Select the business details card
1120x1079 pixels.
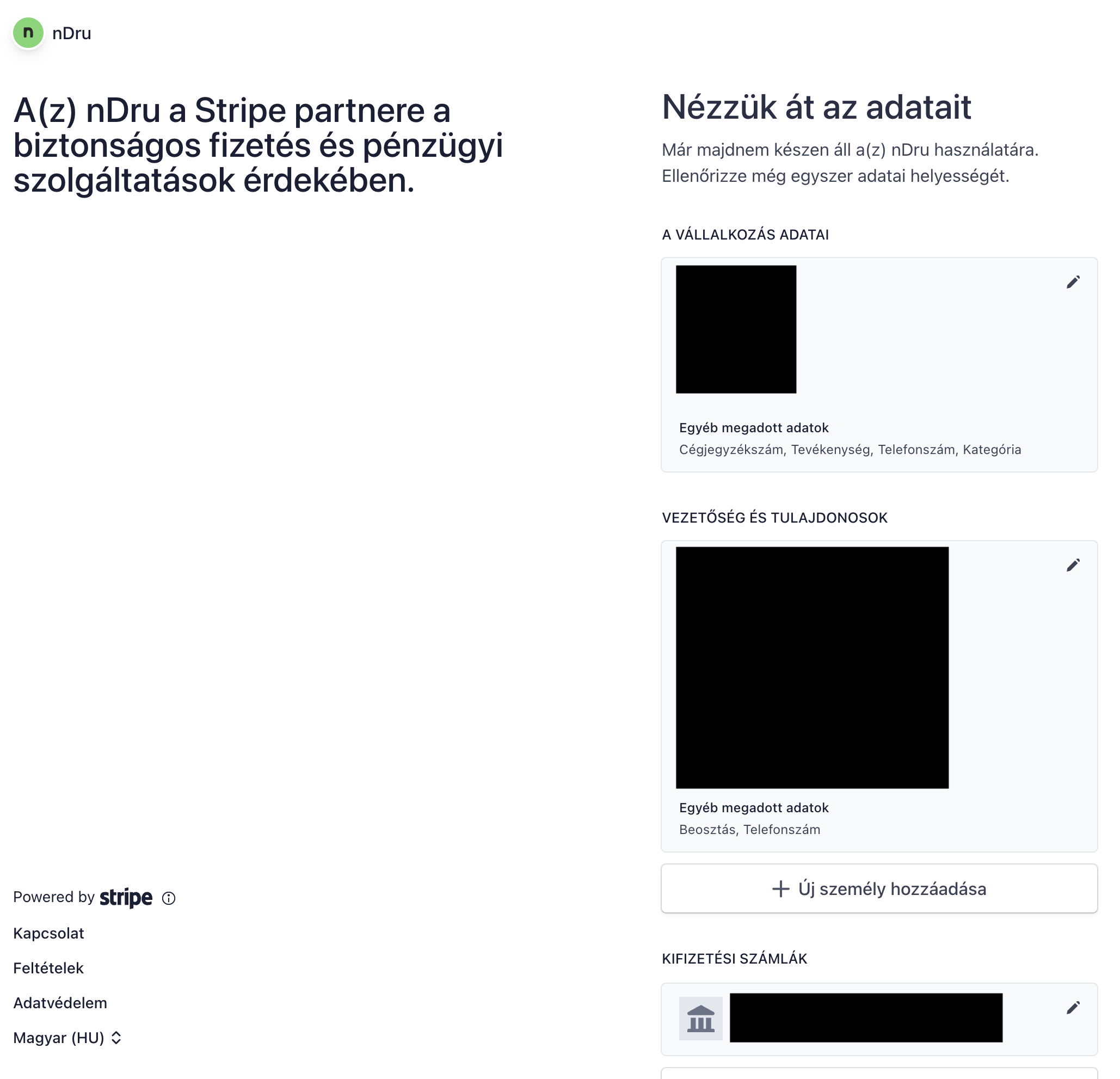point(879,365)
